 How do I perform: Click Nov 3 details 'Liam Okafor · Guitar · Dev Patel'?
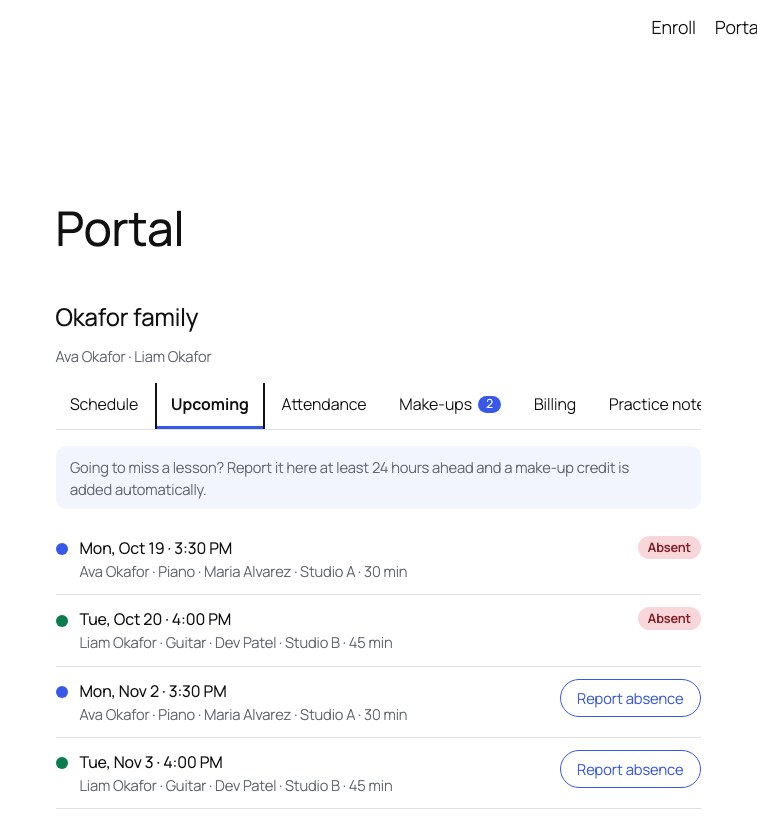pos(178,786)
